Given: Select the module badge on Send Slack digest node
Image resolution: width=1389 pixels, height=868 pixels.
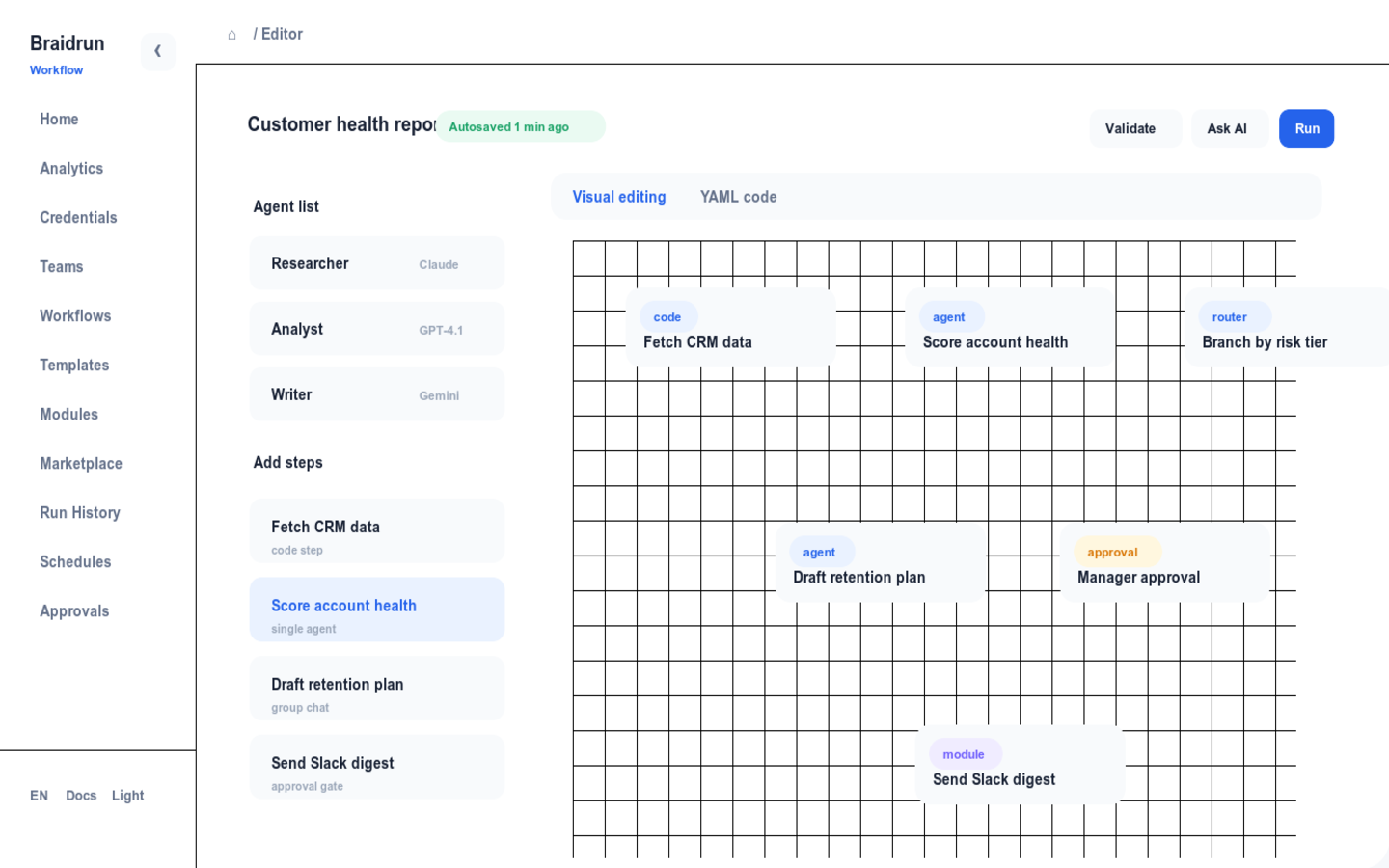Looking at the screenshot, I should 964,754.
